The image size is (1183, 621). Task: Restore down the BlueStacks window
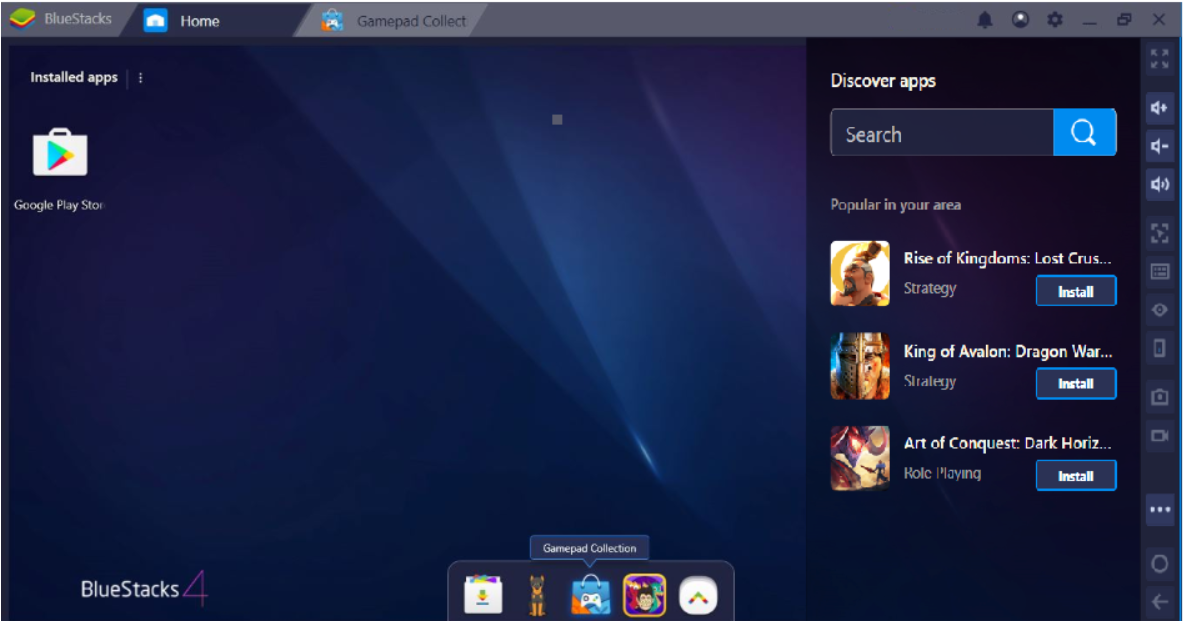(x=1124, y=20)
